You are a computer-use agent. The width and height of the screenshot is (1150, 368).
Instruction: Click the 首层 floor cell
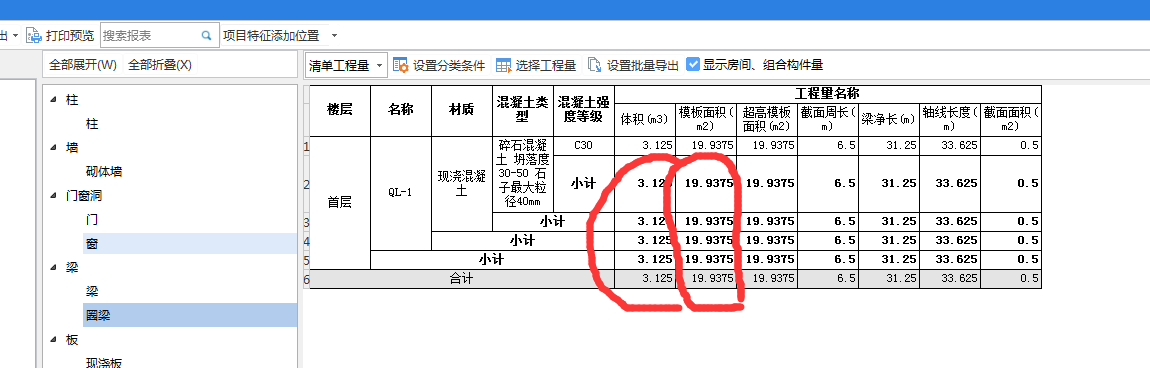click(340, 203)
